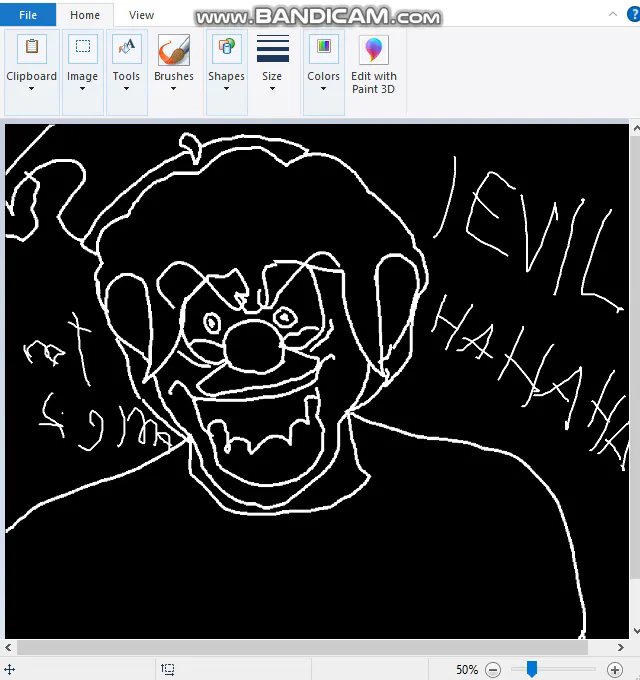
Task: Click the horizontal scrollbar right arrow
Action: coord(620,647)
